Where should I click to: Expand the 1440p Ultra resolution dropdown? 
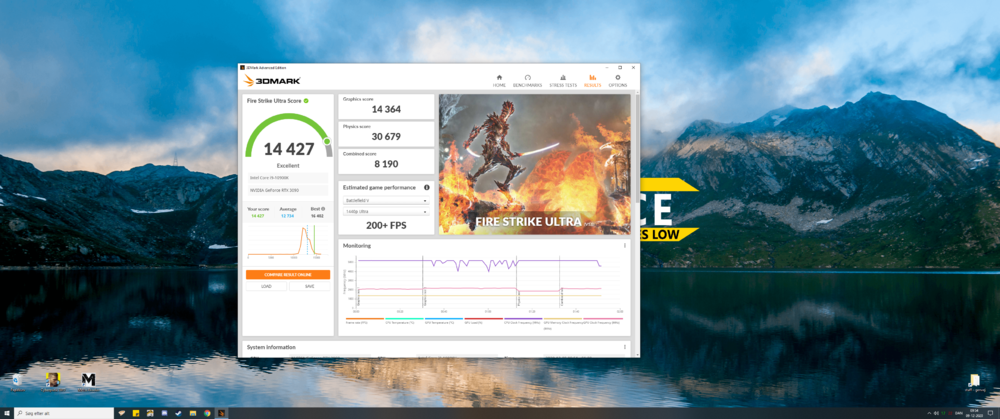[x=386, y=211]
